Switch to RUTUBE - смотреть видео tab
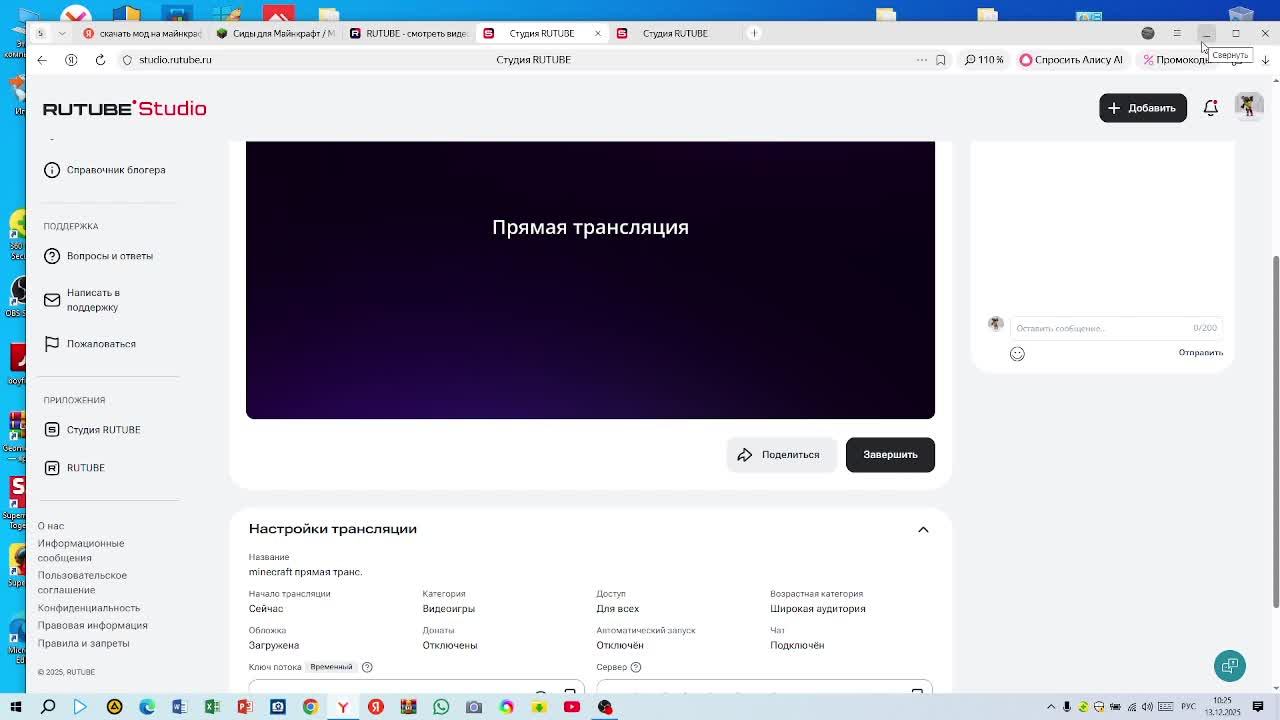 (409, 33)
